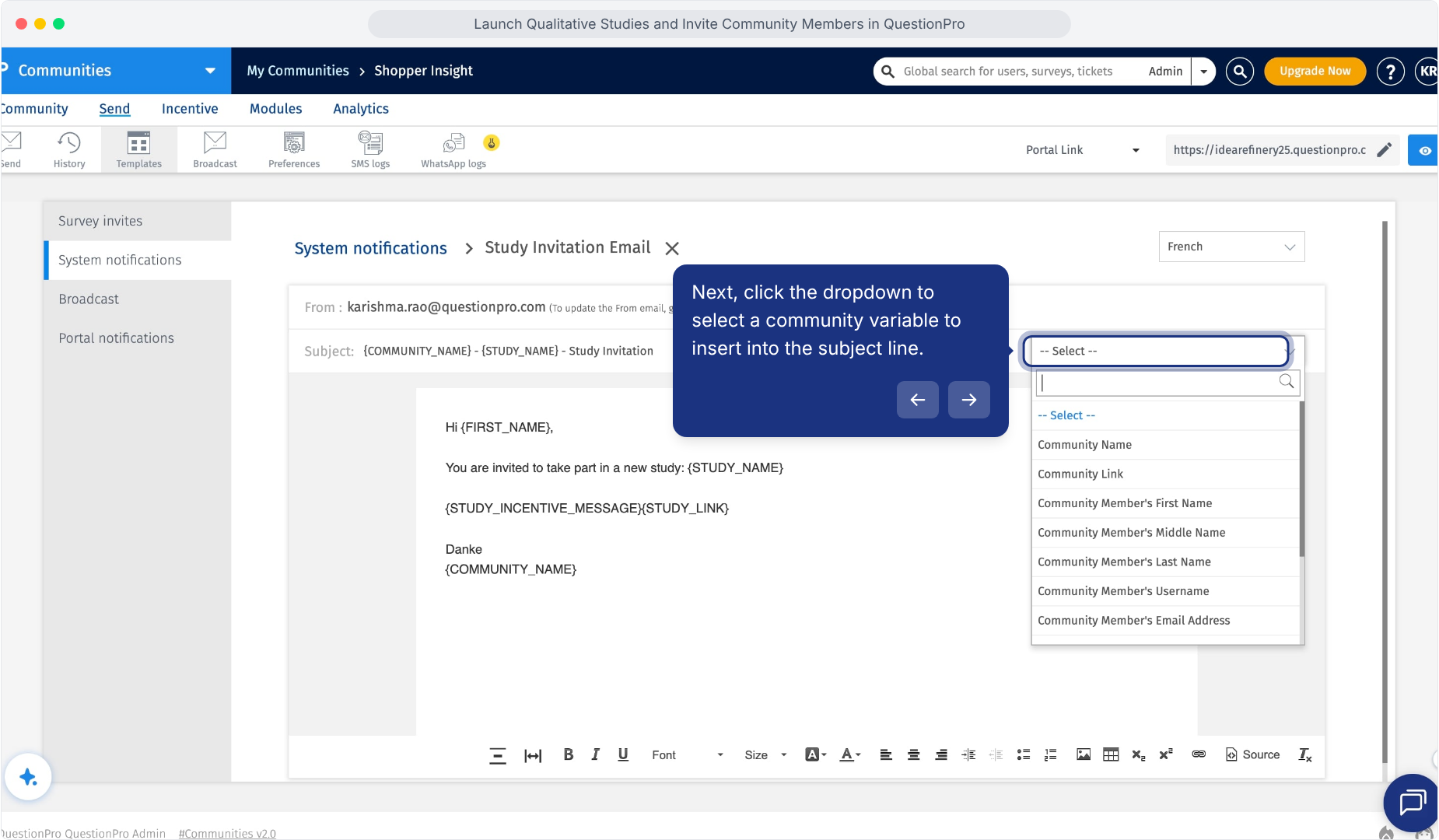Toggle underline formatting in editor
The image size is (1439, 840).
pos(623,754)
